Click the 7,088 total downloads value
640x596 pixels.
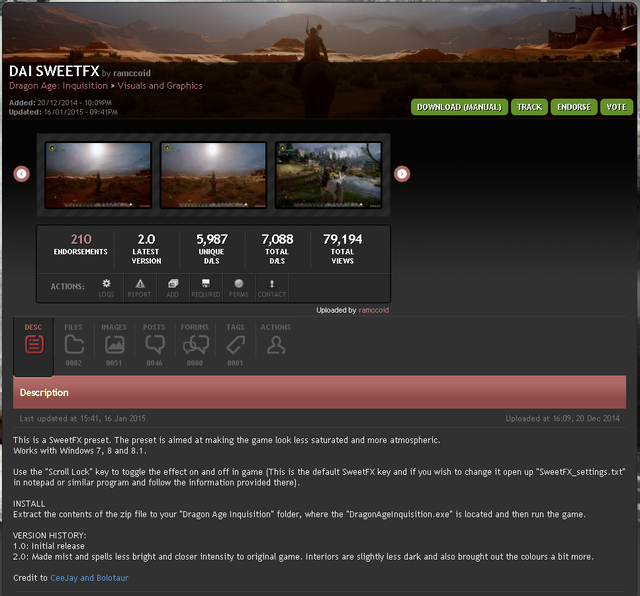click(x=277, y=239)
